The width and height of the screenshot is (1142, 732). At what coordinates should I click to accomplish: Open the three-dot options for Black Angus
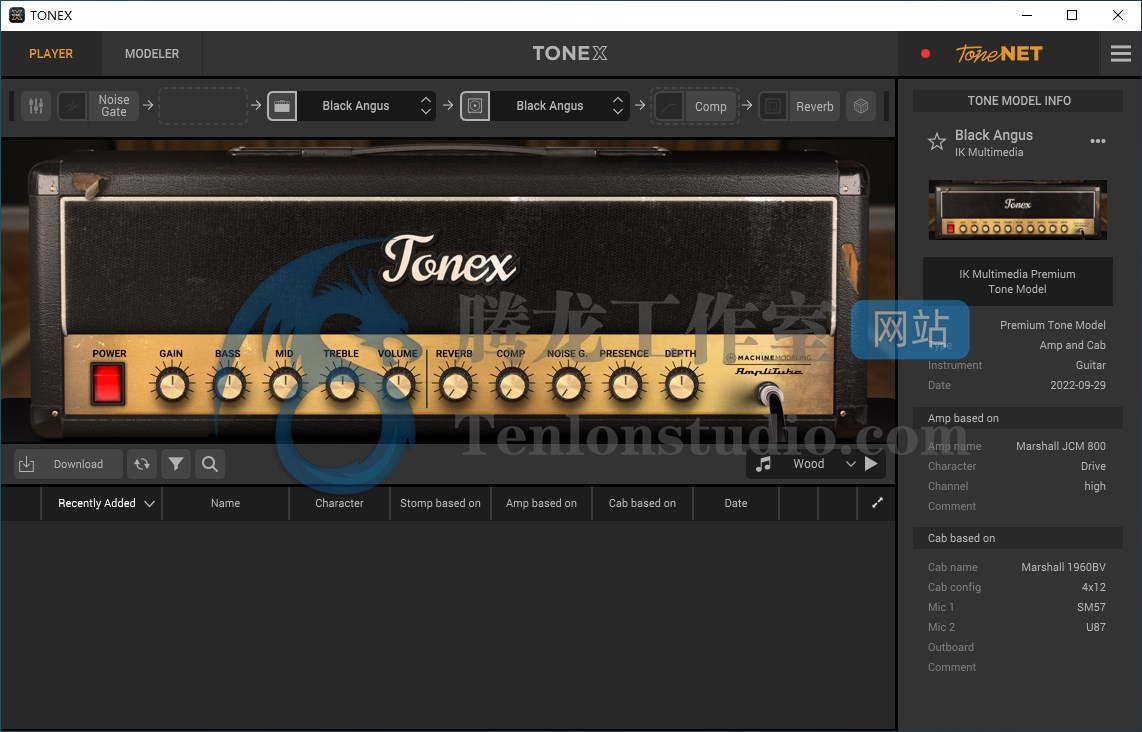click(1098, 141)
